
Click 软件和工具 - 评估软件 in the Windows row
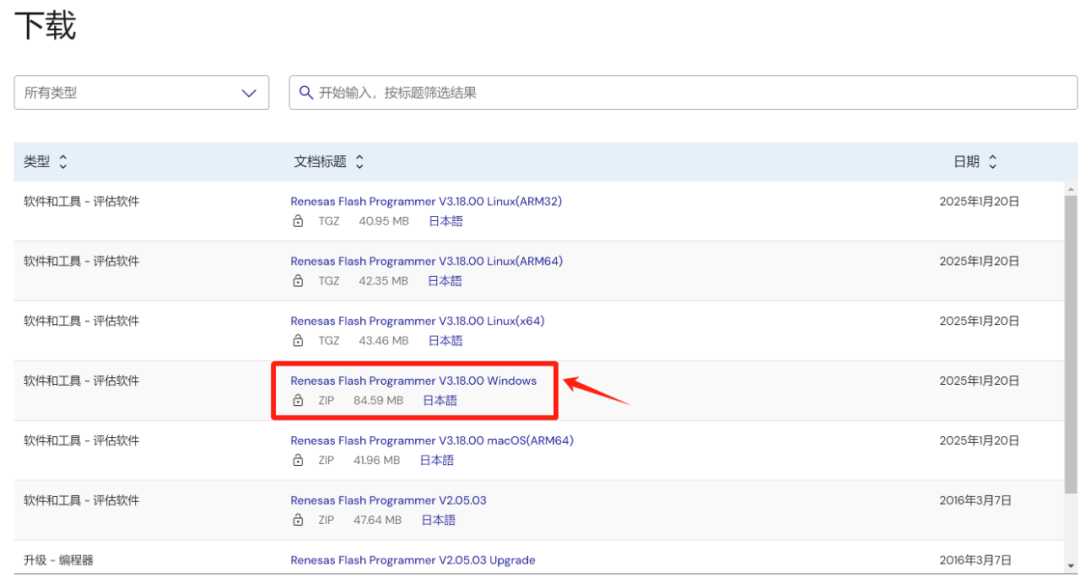coord(81,381)
